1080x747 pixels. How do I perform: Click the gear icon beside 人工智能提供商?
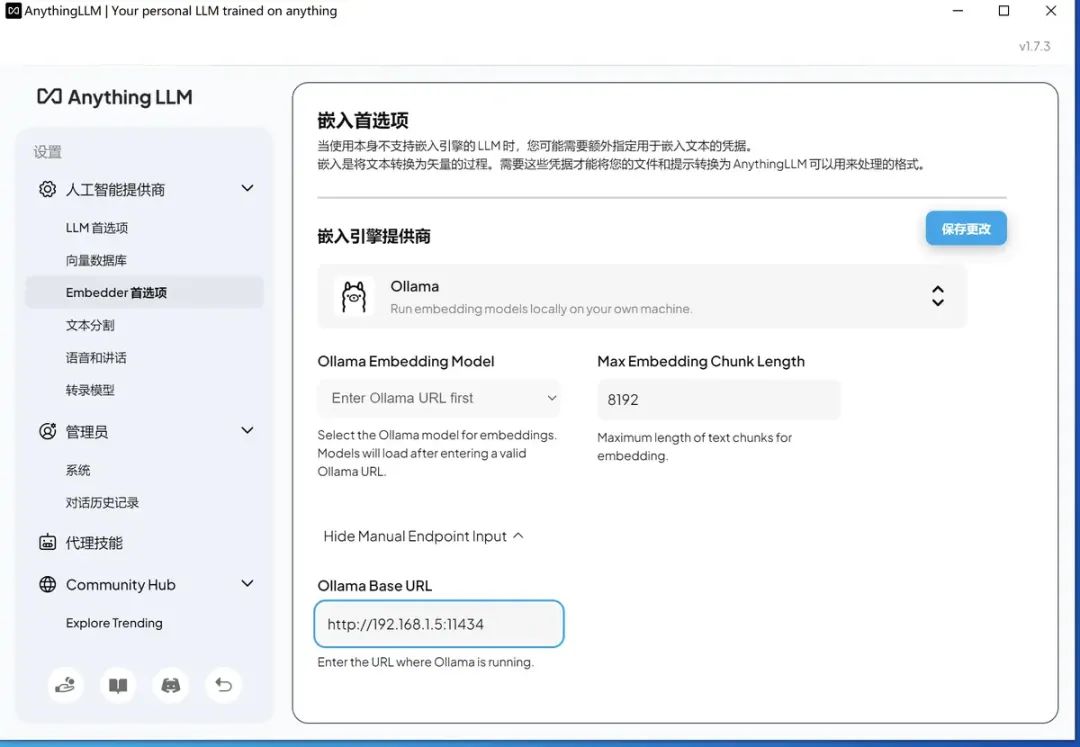(x=47, y=189)
